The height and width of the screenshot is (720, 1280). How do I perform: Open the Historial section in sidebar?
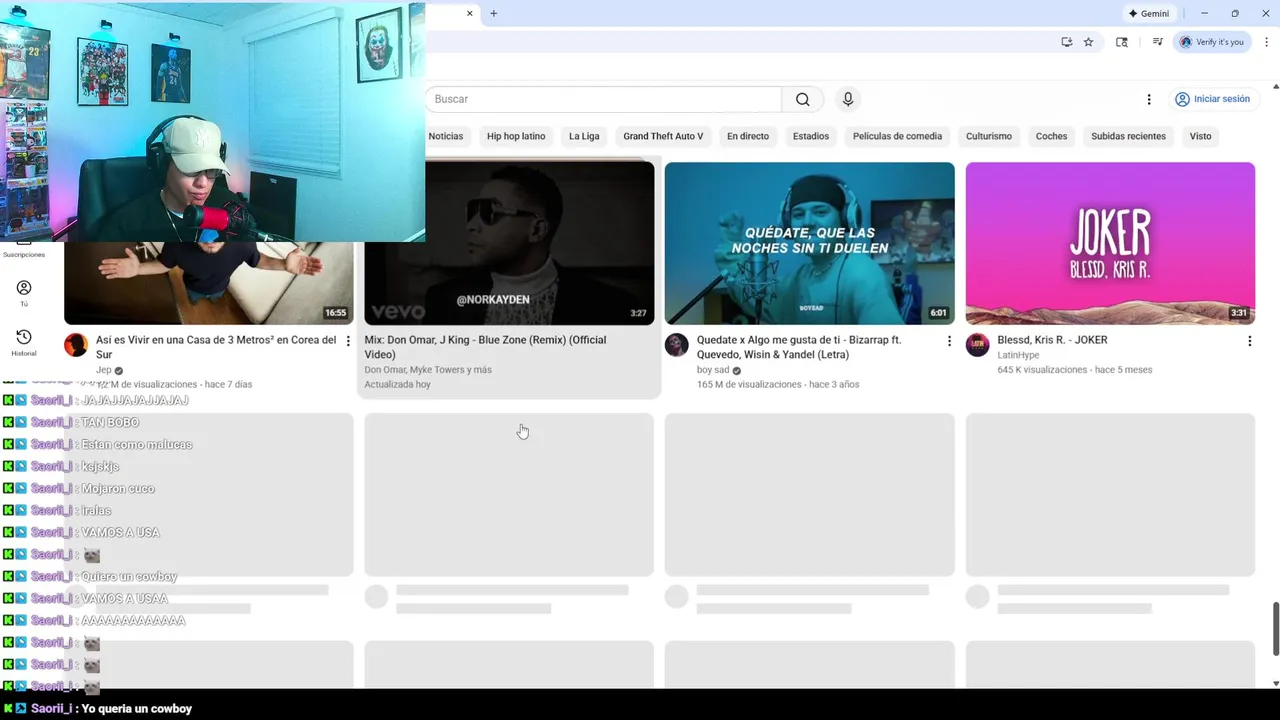pyautogui.click(x=24, y=342)
